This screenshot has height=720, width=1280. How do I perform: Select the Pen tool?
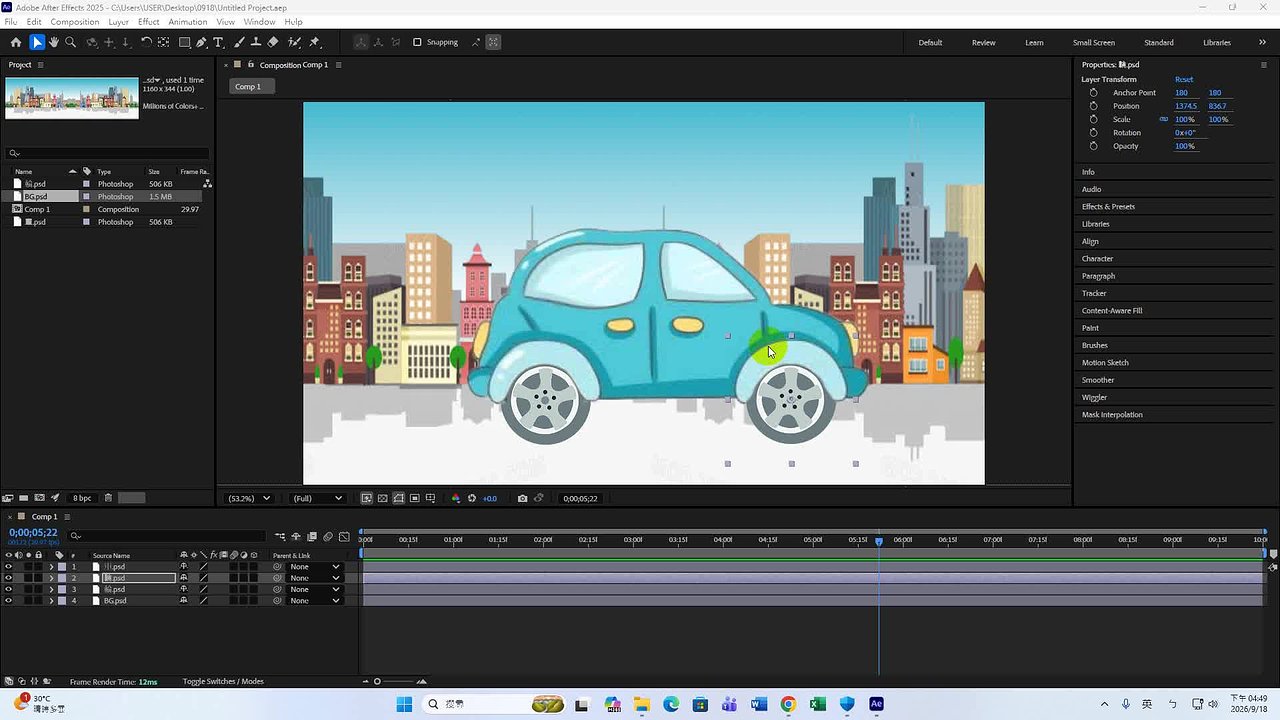pyautogui.click(x=202, y=42)
